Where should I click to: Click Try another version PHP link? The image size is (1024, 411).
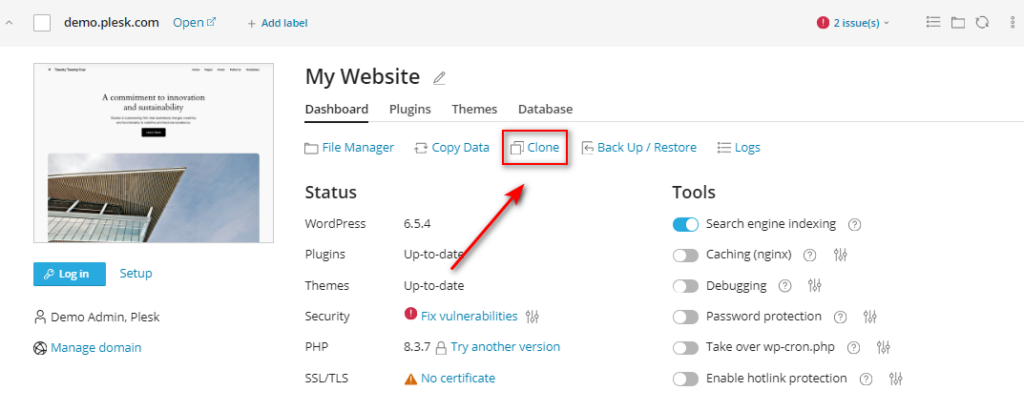pos(505,347)
